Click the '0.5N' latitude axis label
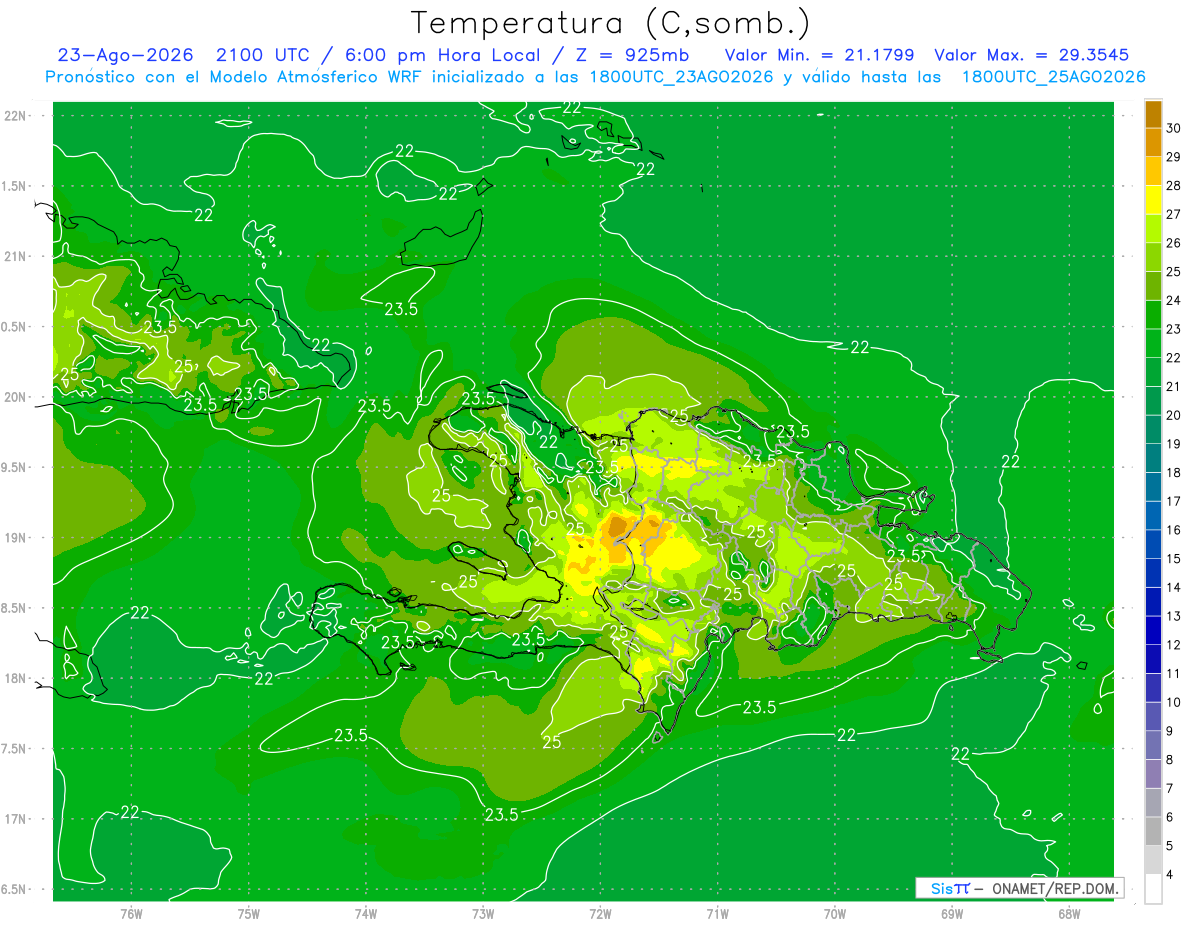This screenshot has width=1200, height=927. pyautogui.click(x=15, y=327)
